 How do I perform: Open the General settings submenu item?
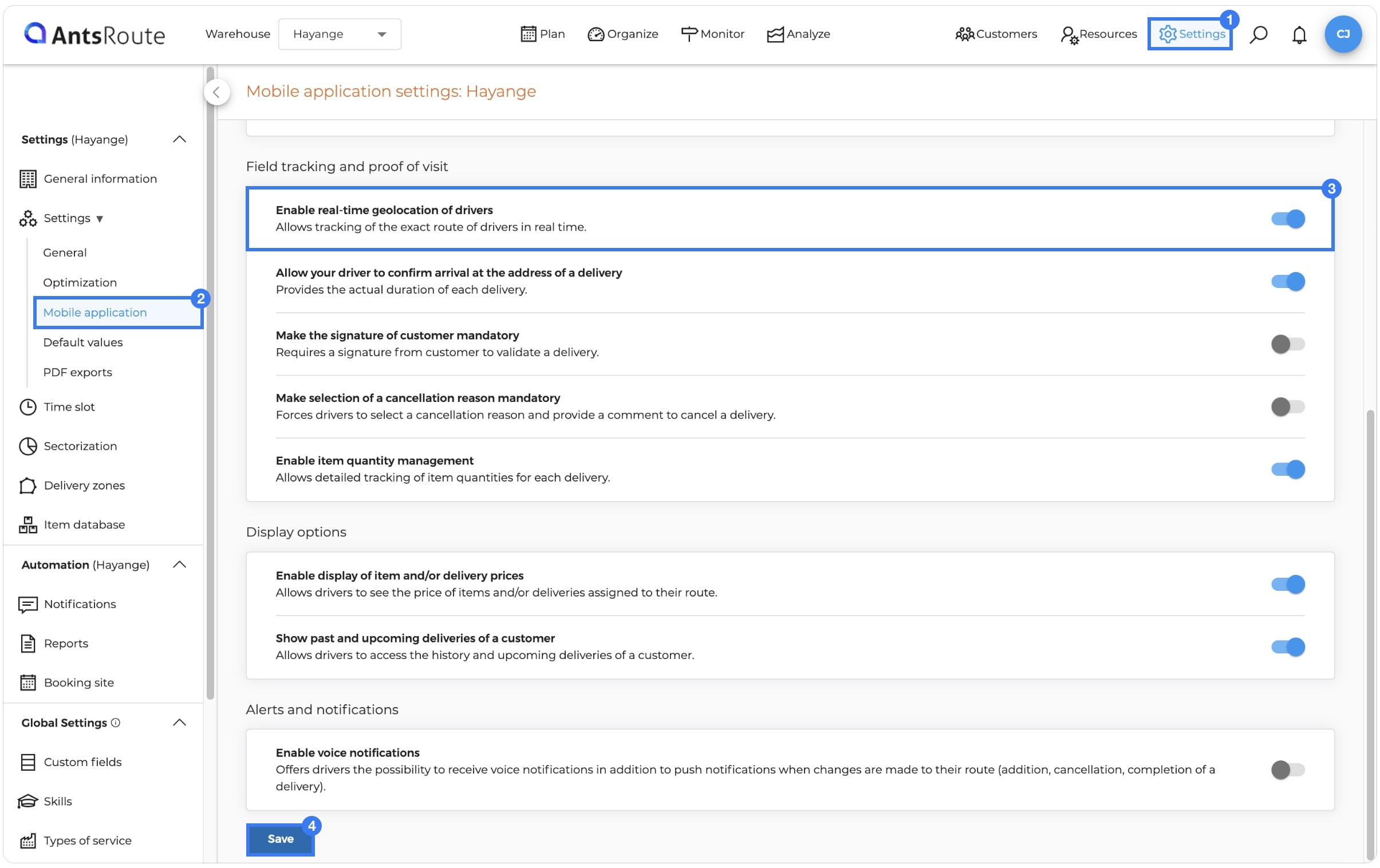click(65, 252)
